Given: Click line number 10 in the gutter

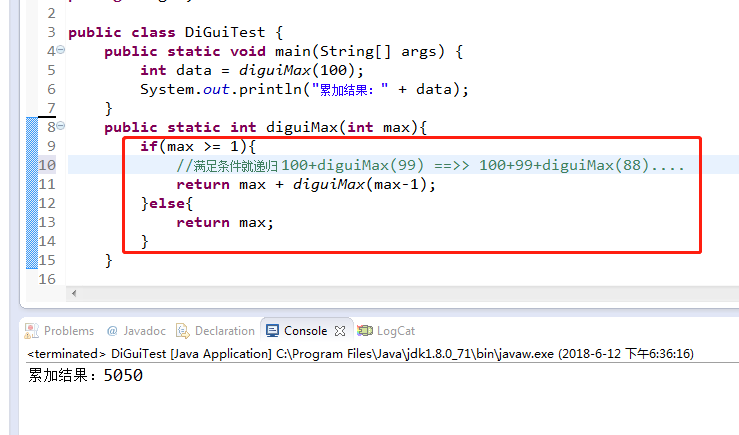Looking at the screenshot, I should click(47, 165).
